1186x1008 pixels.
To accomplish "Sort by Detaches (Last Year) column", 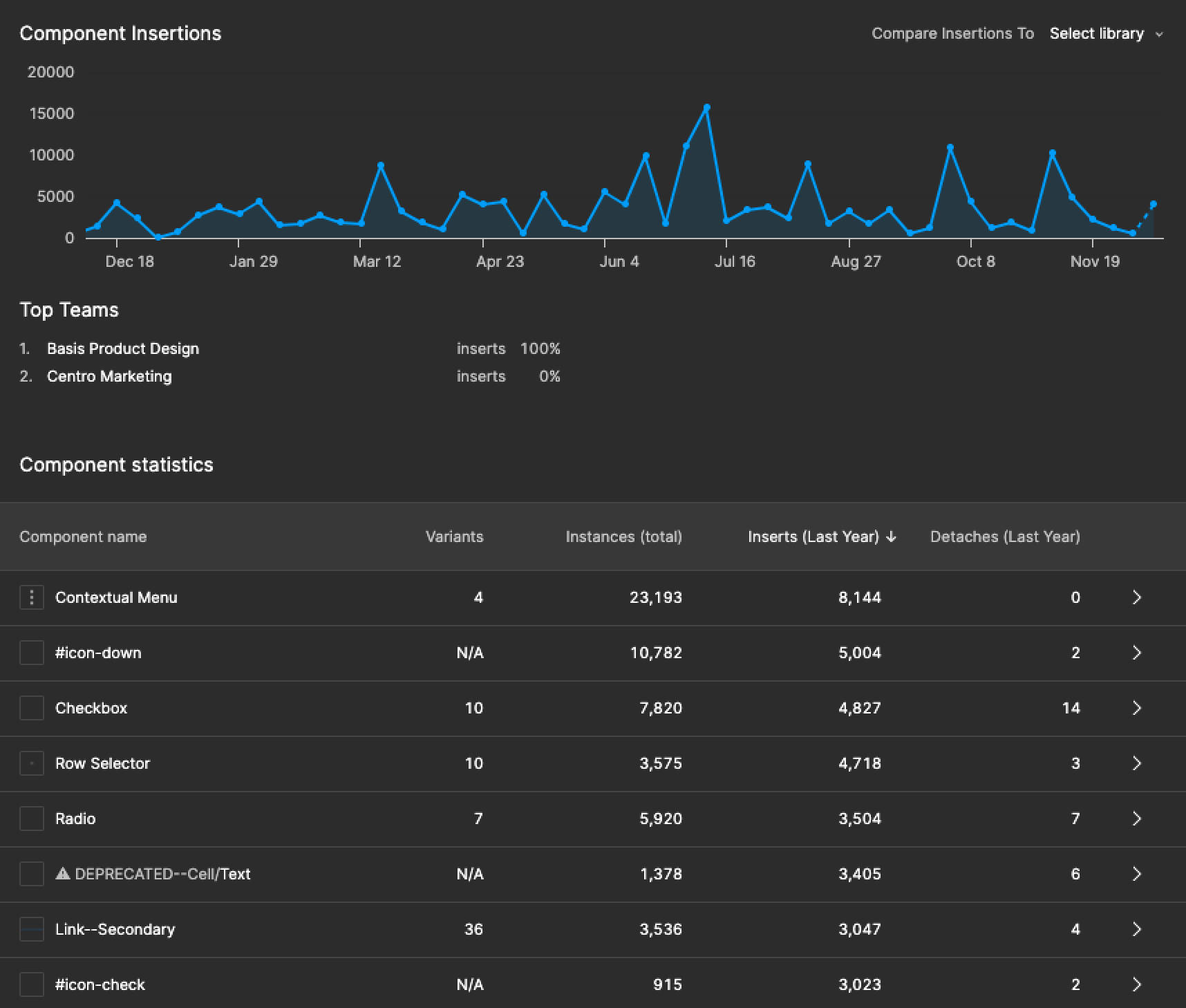I will (1004, 536).
